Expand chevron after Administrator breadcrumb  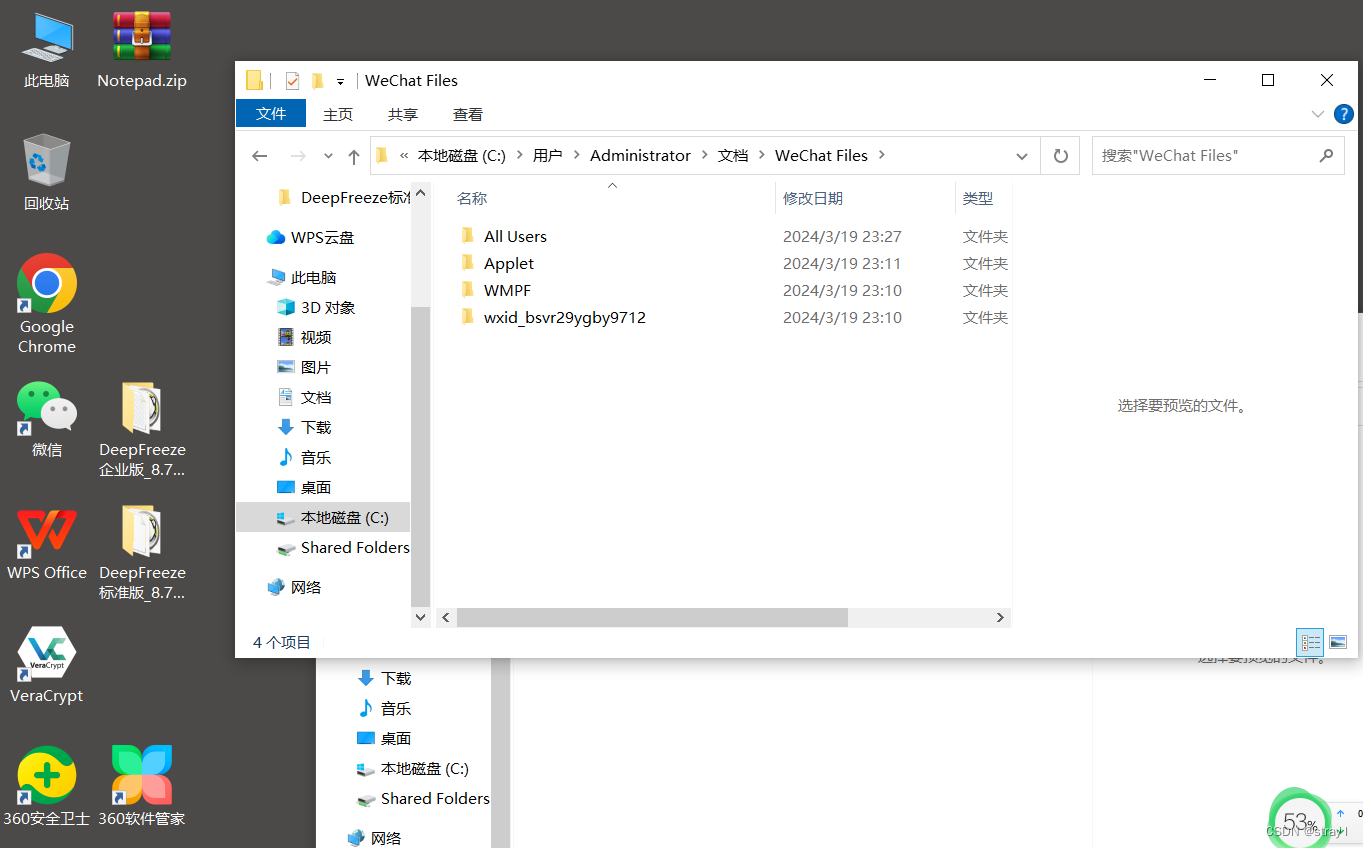(704, 156)
